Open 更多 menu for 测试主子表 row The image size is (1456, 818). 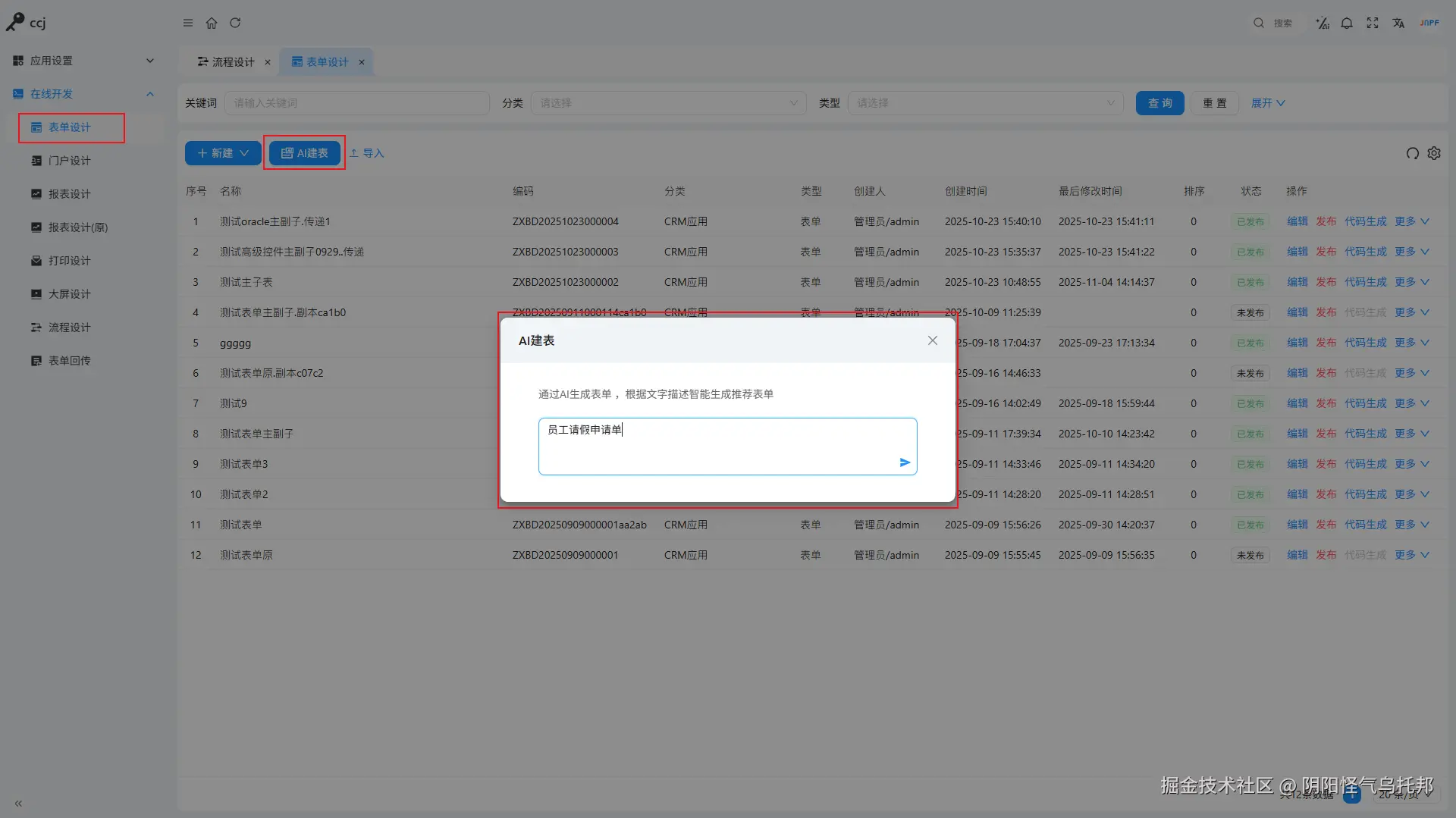(x=1412, y=282)
